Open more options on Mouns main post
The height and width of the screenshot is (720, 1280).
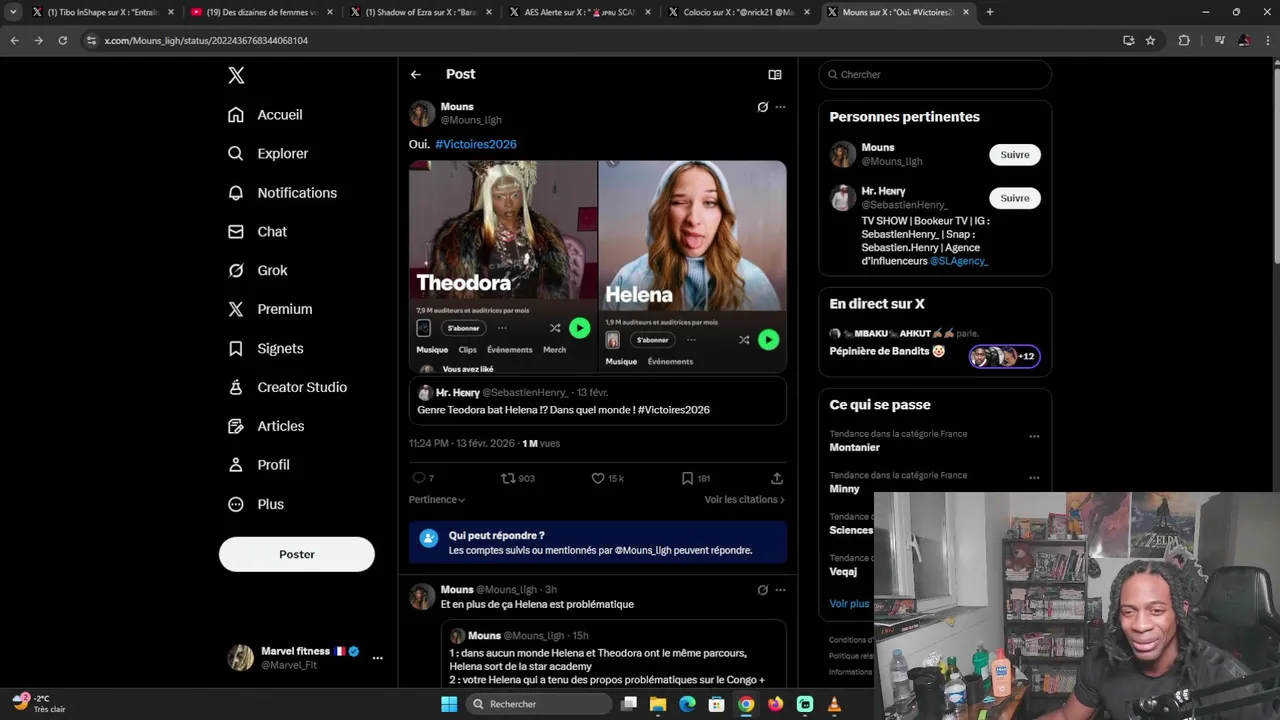[x=781, y=107]
